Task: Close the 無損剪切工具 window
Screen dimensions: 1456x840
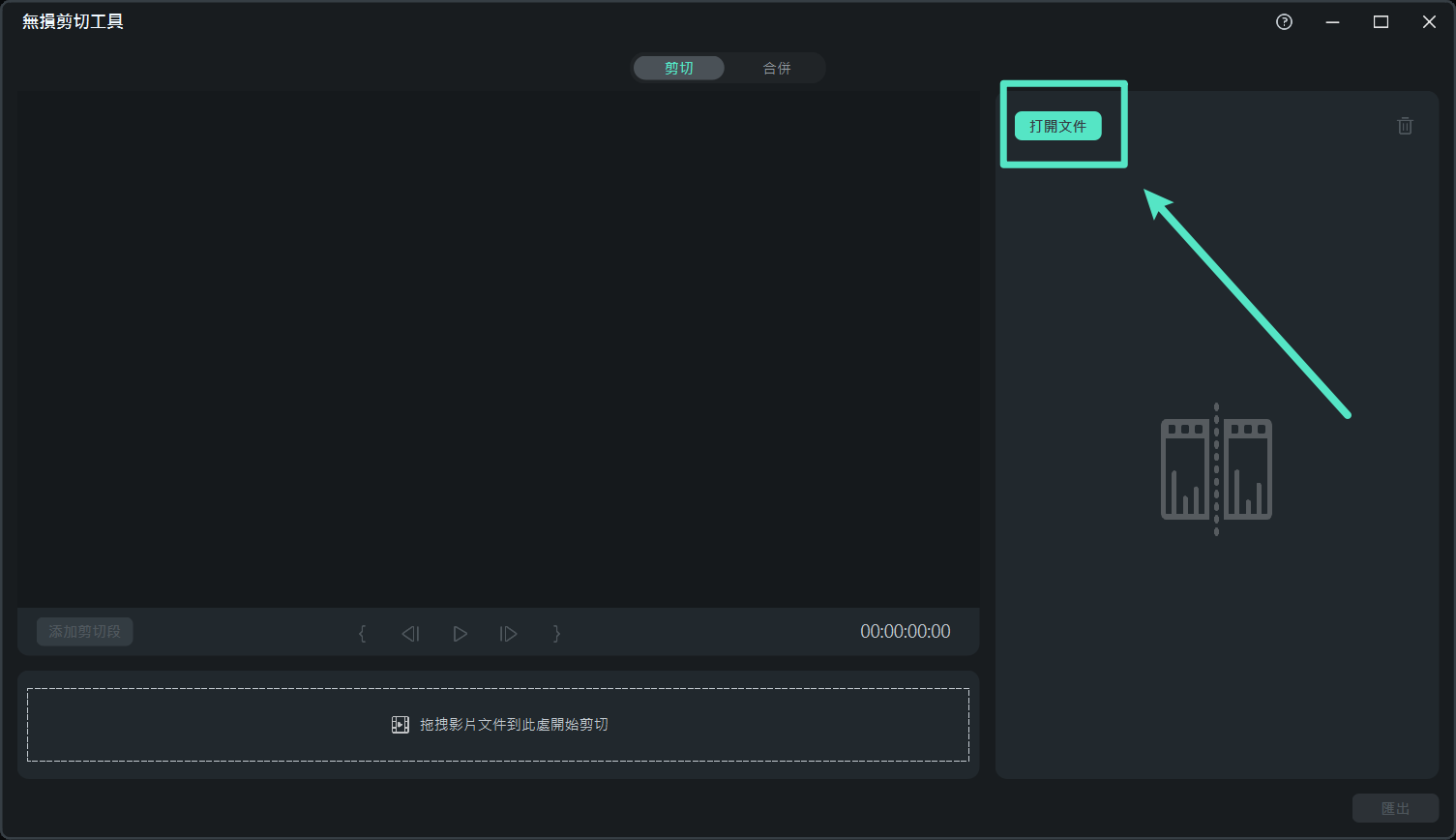Action: 1429,22
